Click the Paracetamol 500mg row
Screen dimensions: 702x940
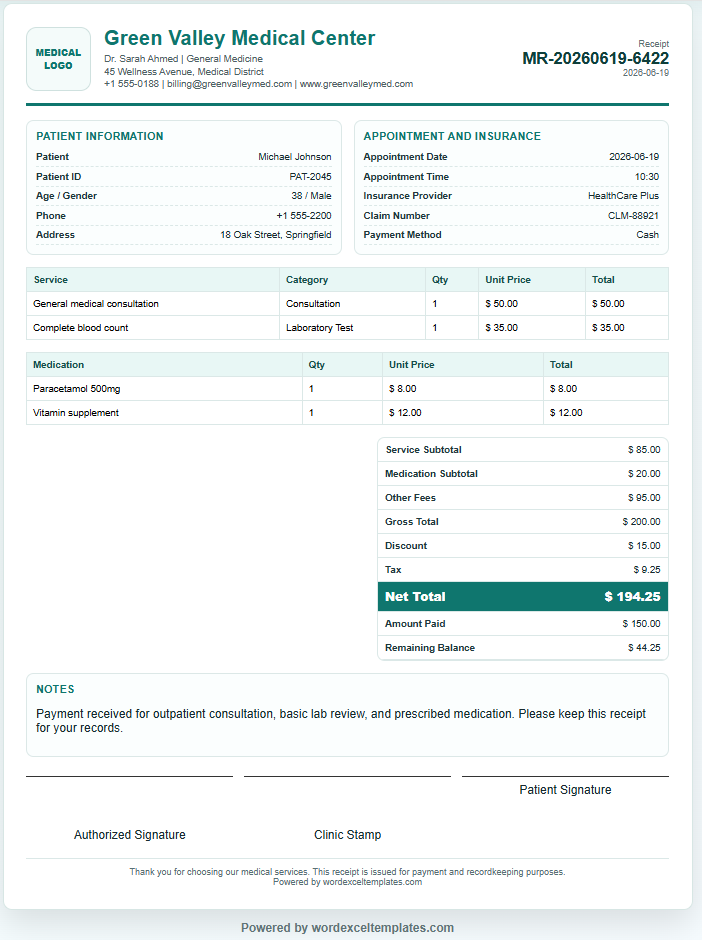point(347,389)
